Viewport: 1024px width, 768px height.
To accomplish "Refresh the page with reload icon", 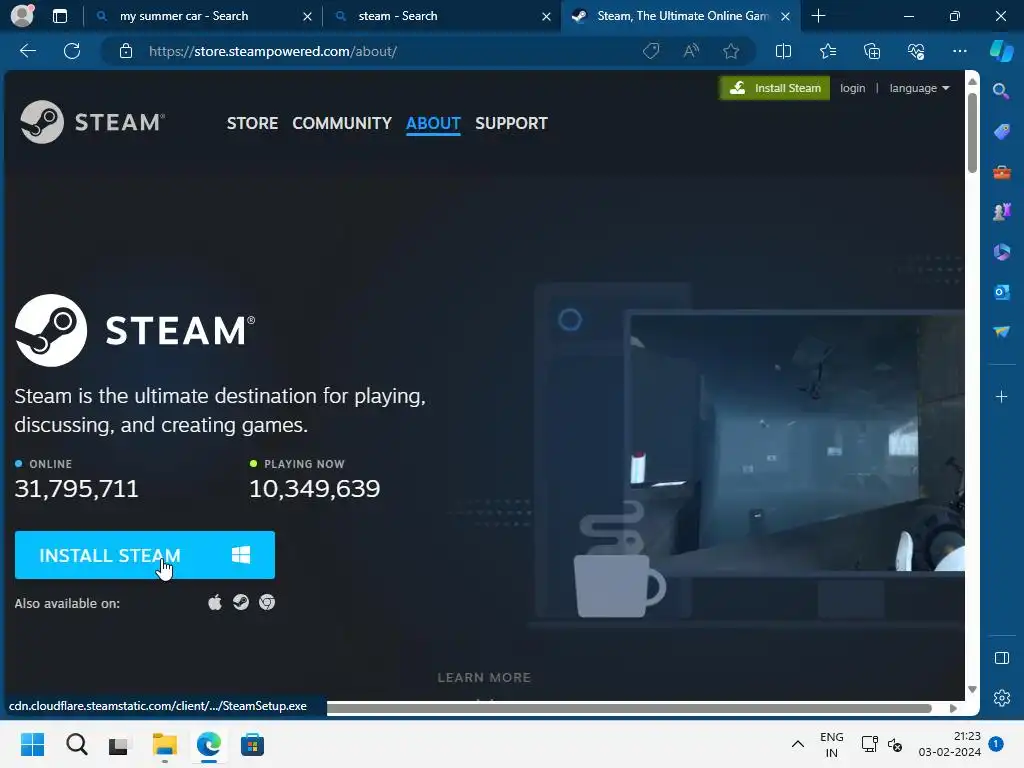I will click(72, 51).
